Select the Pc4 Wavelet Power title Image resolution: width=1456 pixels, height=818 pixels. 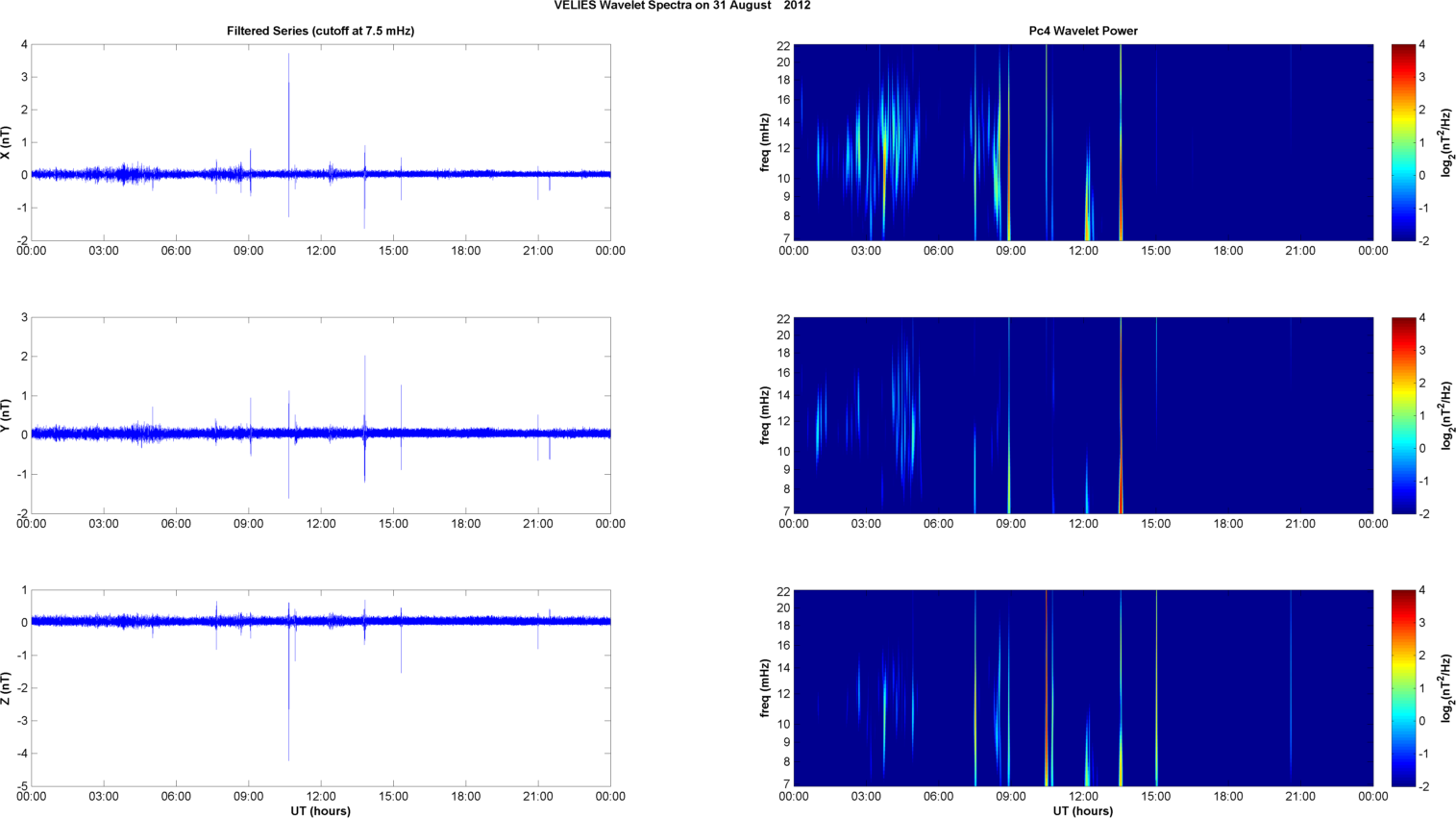click(1083, 31)
